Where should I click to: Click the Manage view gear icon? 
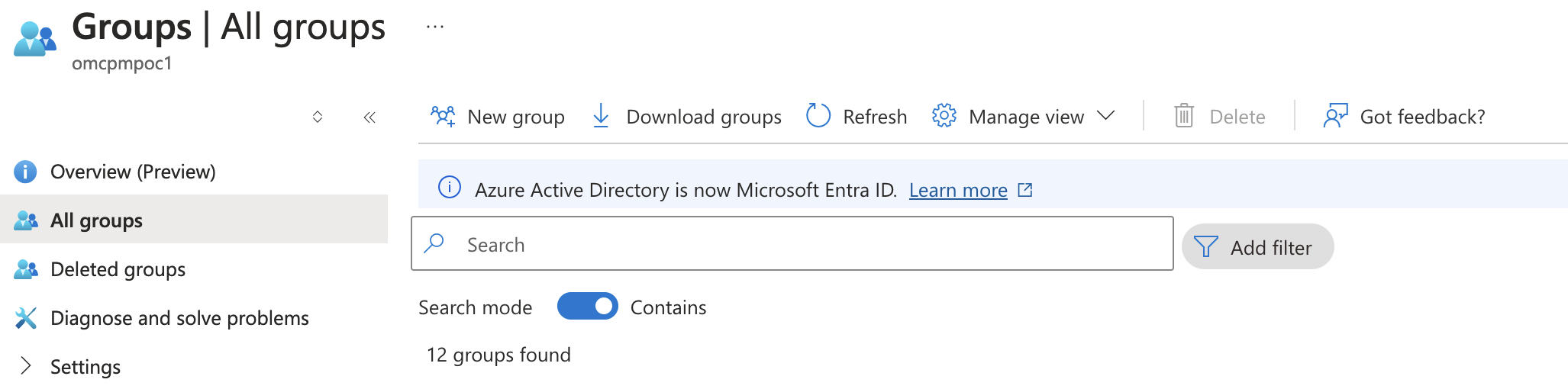coord(944,116)
